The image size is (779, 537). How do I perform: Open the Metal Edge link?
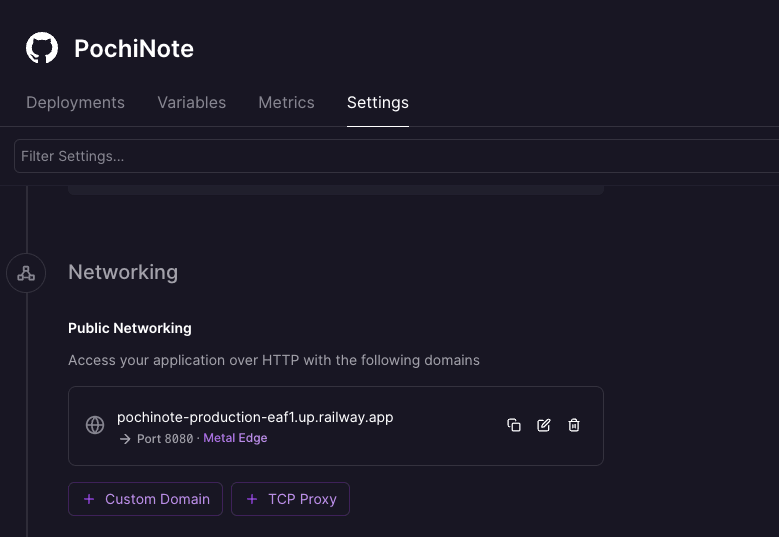tap(235, 438)
